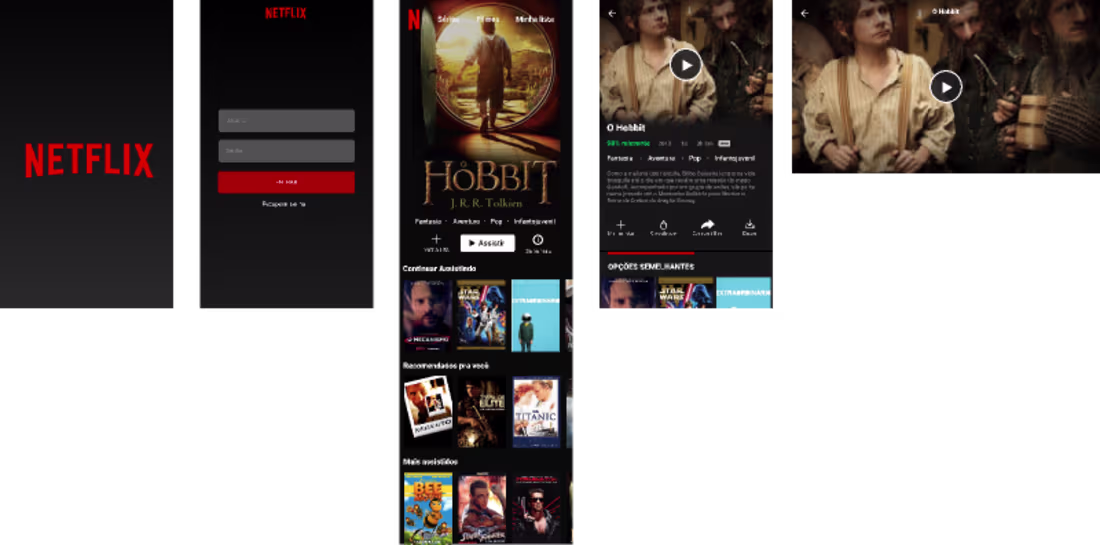
Task: Click the 'OPÇÕES SEMELHANTES' heading
Action: [x=650, y=267]
